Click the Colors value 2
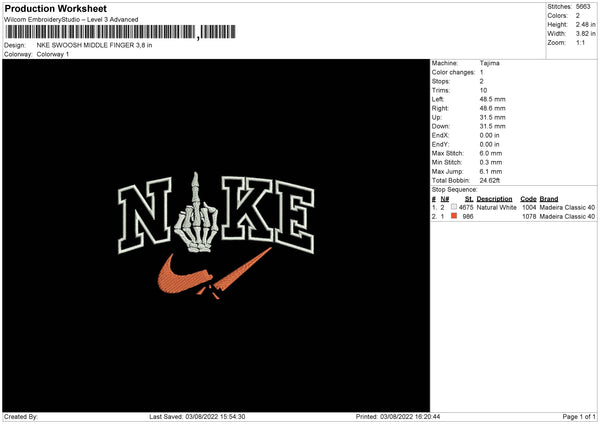 coord(578,16)
